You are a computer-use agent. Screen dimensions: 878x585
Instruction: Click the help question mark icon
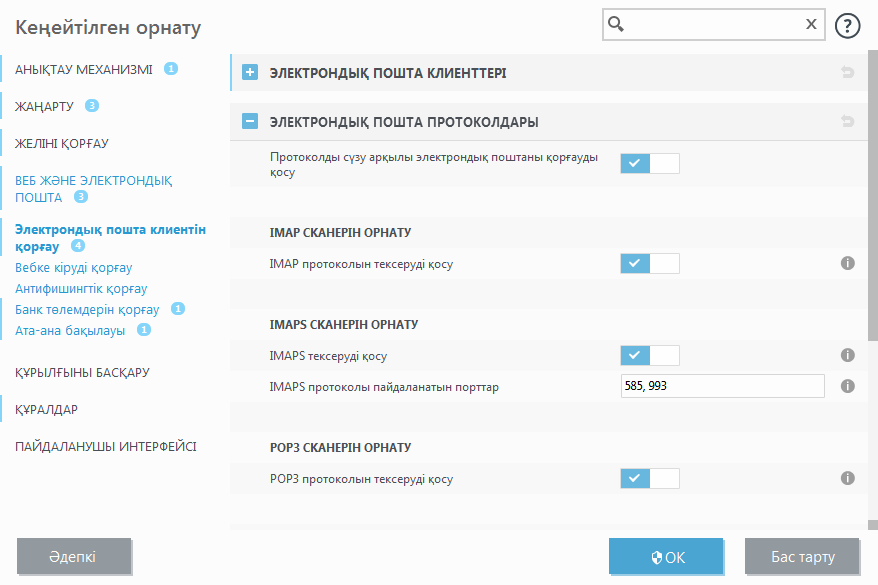pyautogui.click(x=847, y=26)
